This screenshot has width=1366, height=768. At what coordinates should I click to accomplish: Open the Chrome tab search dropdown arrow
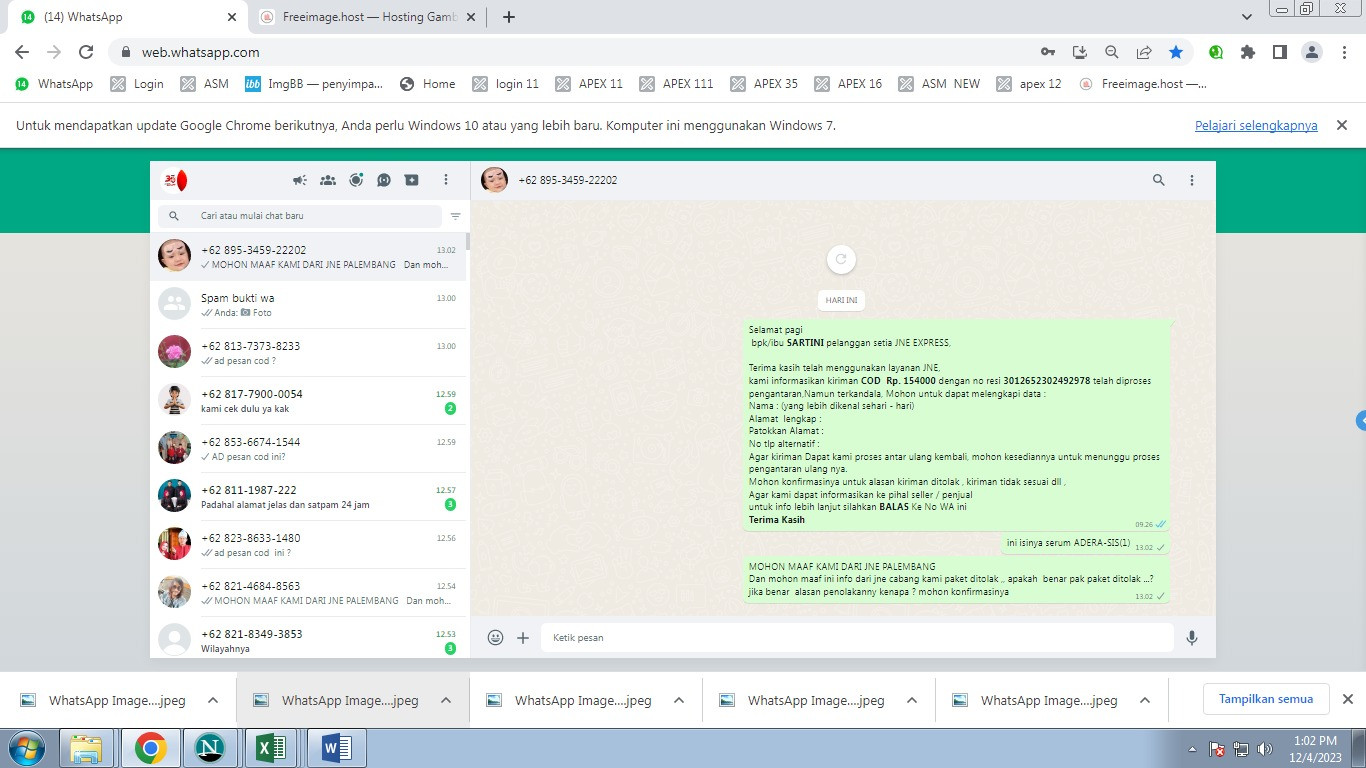[1247, 17]
